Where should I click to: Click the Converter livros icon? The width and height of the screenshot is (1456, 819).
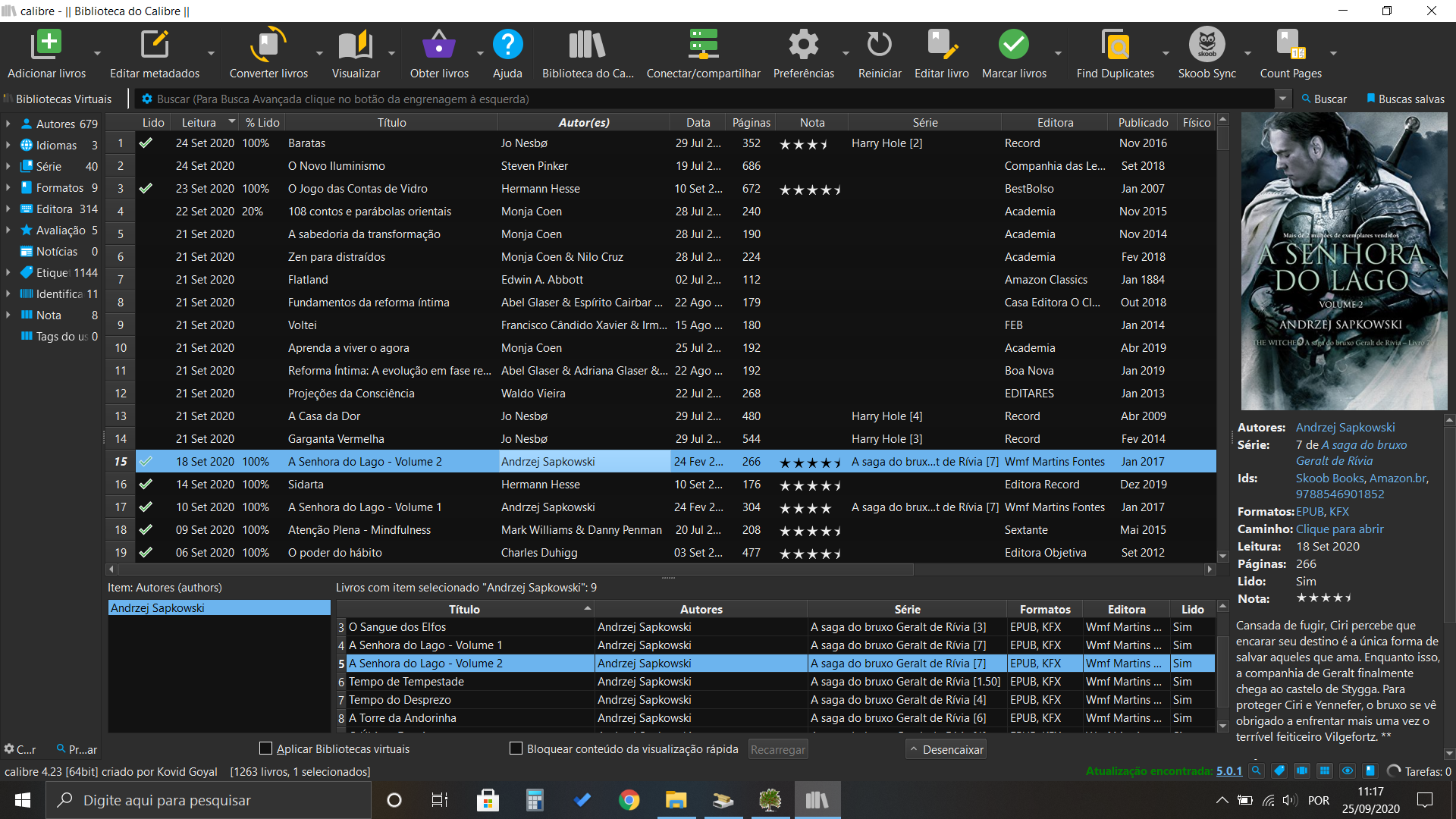268,45
